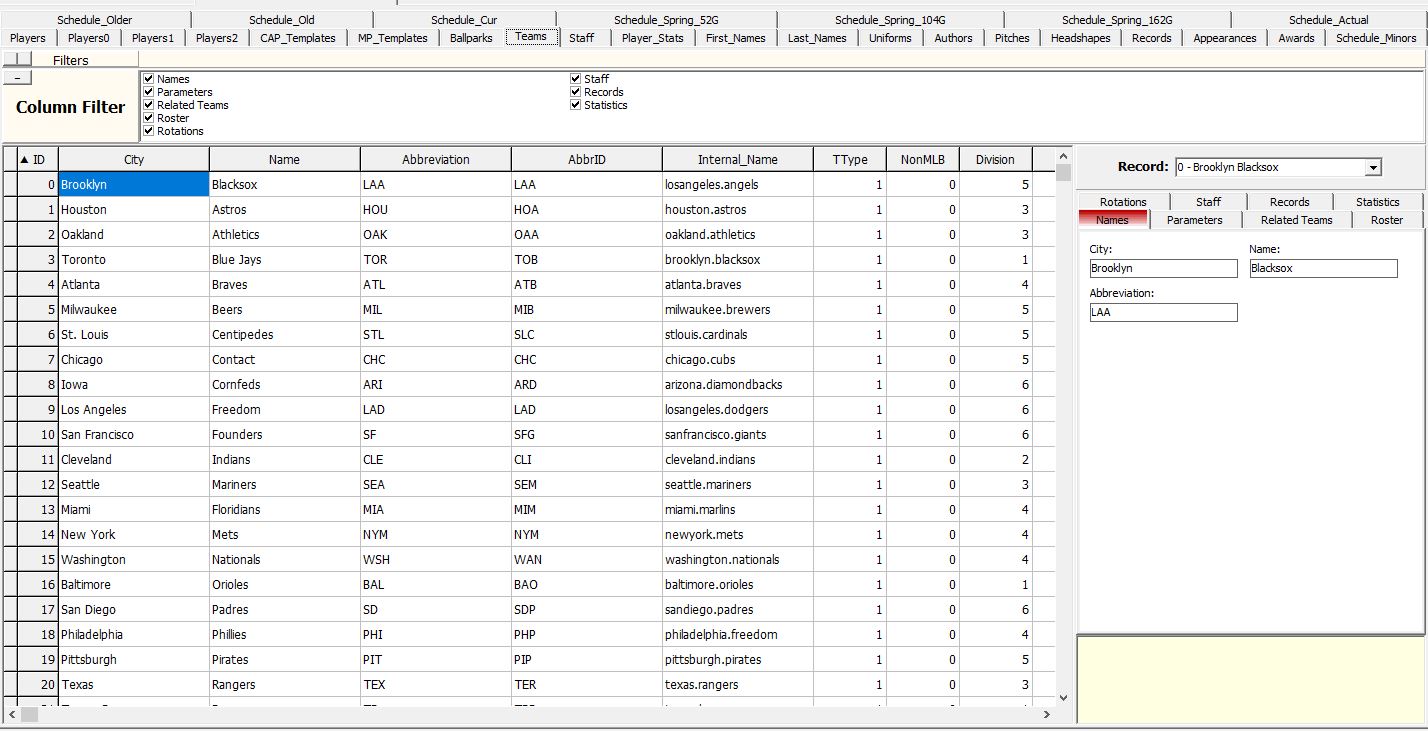Select the atlanta.braves internal name cell
This screenshot has height=731, width=1428.
click(x=738, y=285)
